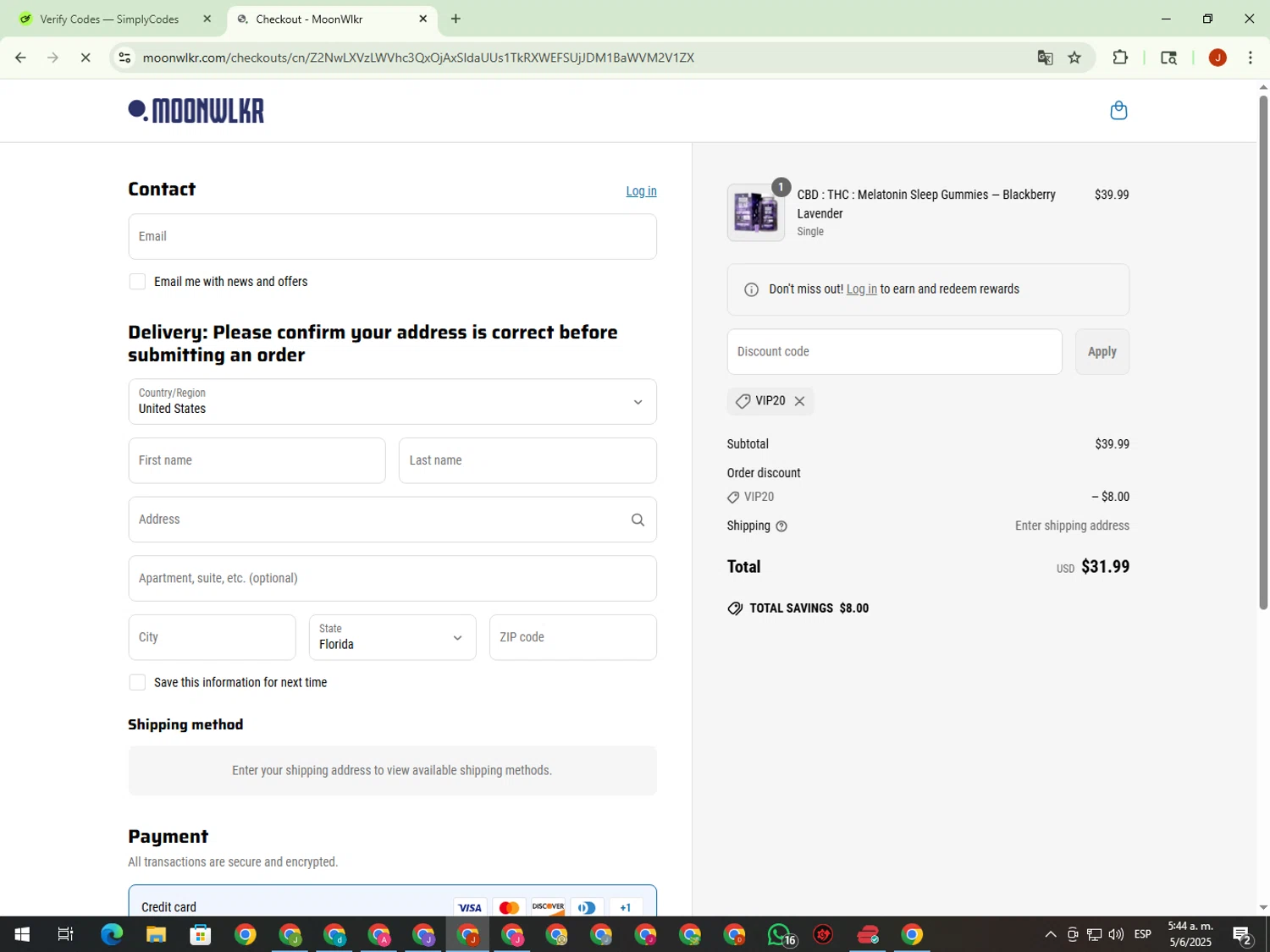Switch to Verify Codes — SimplyCodes tab
Screen dimensions: 1270x952
[x=110, y=19]
